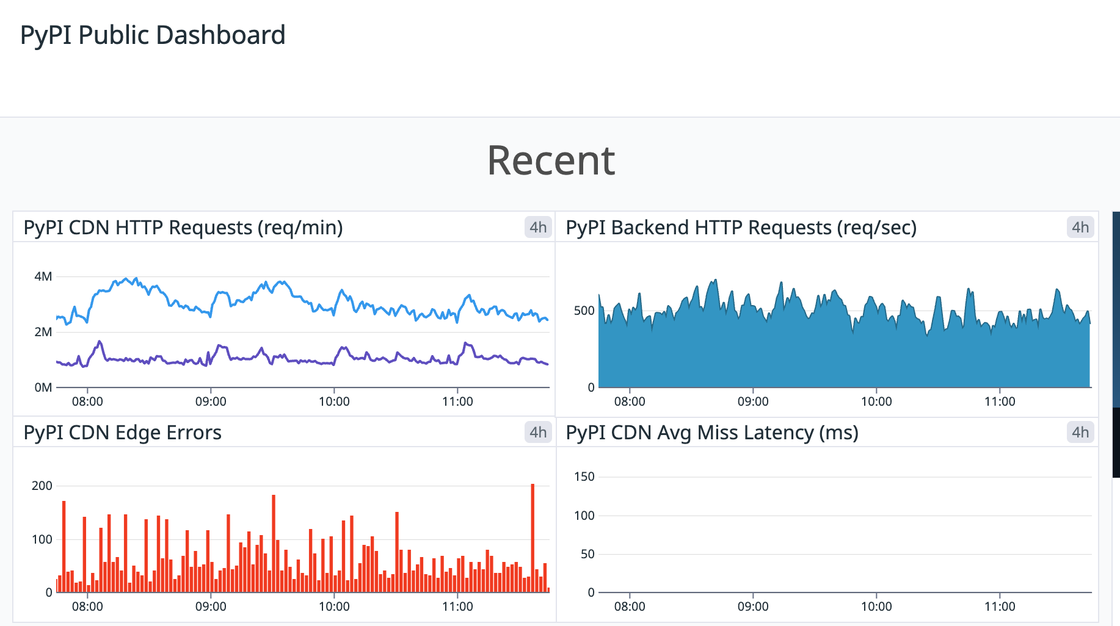
Task: Open the partially visible panel at right edge
Action: [1114, 300]
